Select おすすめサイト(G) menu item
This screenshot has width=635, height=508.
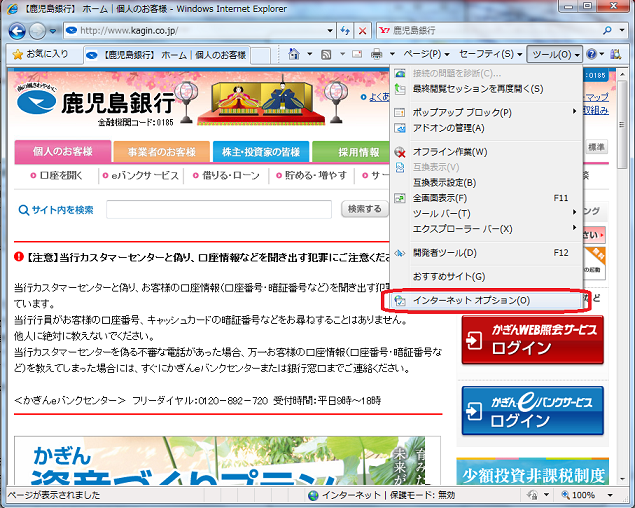(x=486, y=276)
